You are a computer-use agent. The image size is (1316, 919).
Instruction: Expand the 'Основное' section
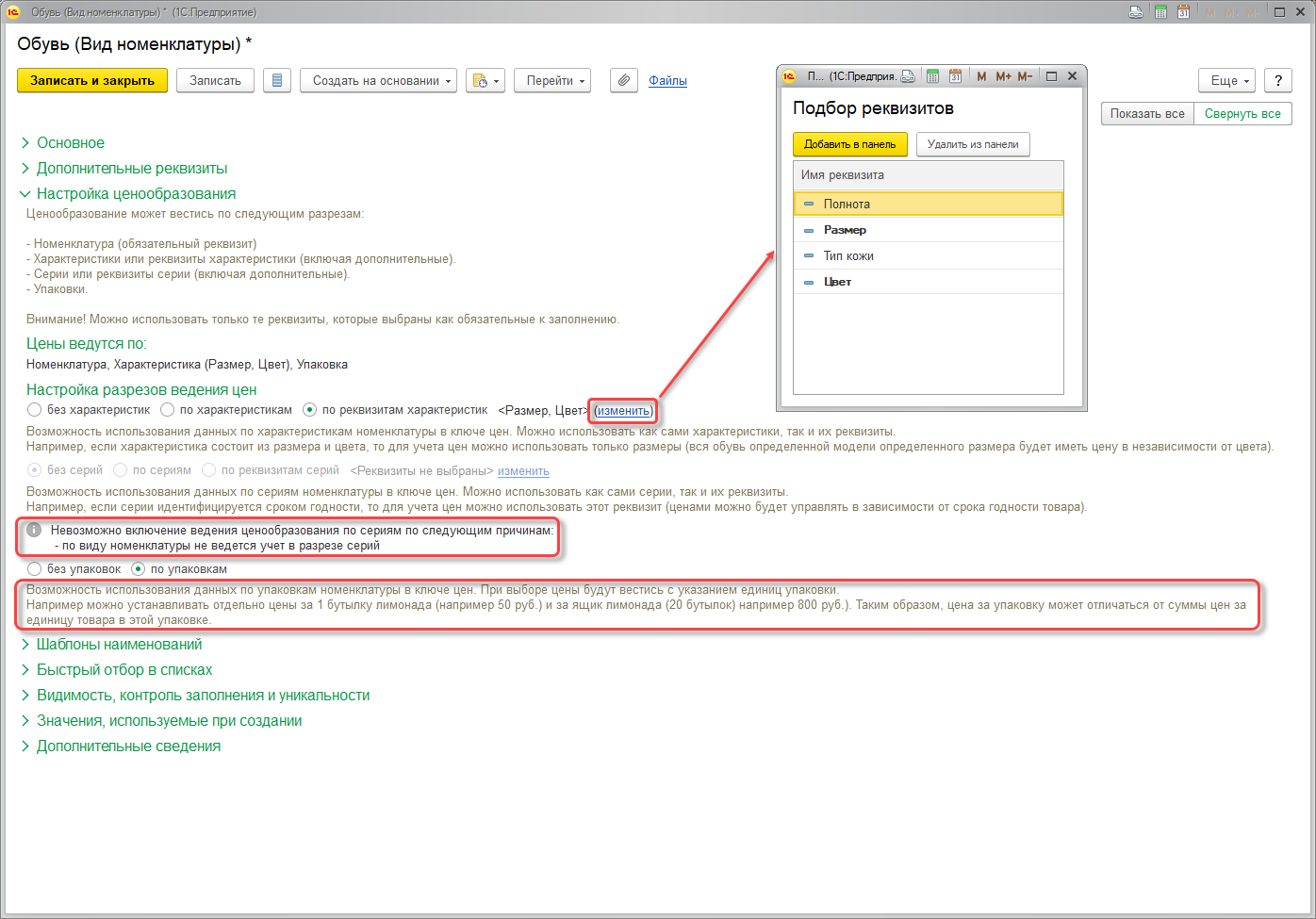click(70, 143)
